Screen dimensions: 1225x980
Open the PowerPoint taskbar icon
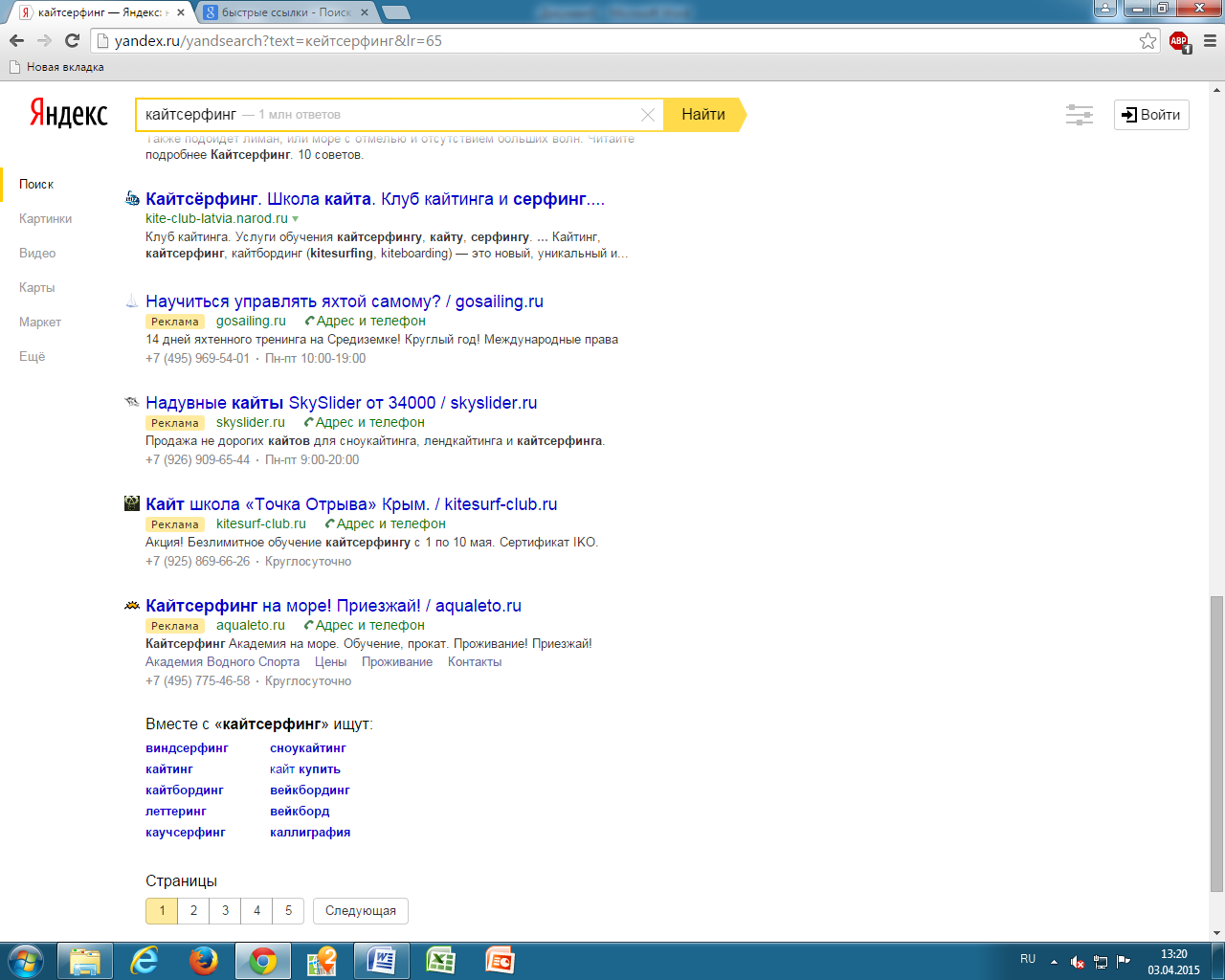(x=500, y=961)
